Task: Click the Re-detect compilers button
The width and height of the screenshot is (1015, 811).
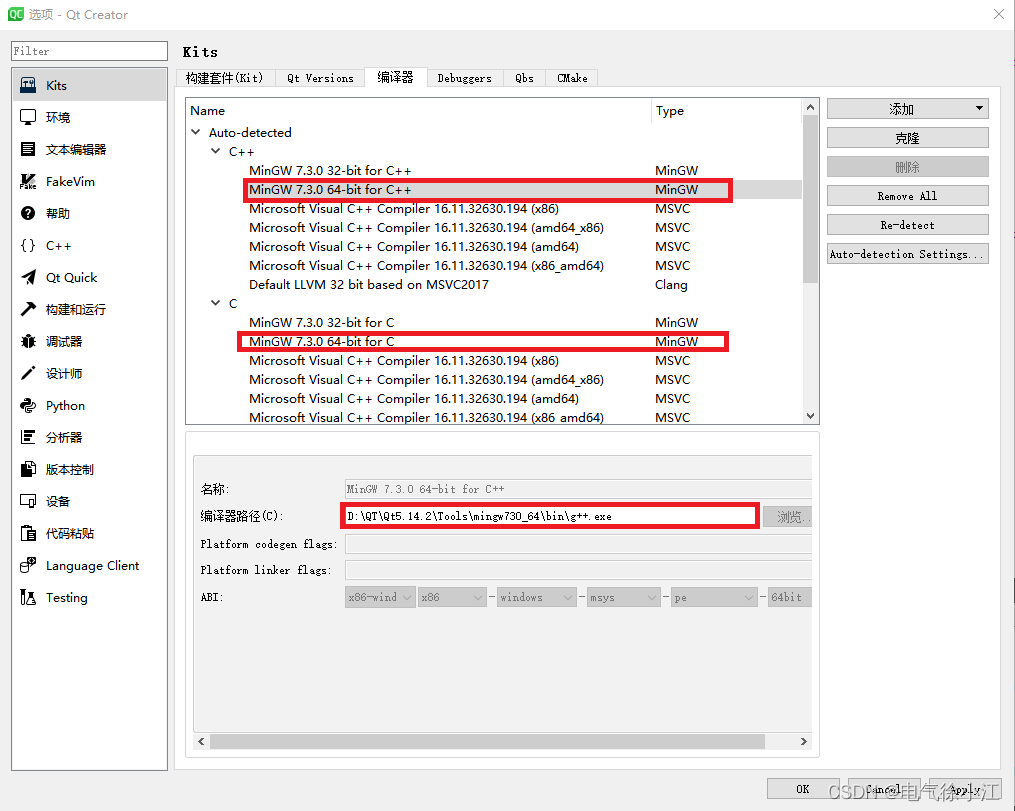Action: (906, 224)
